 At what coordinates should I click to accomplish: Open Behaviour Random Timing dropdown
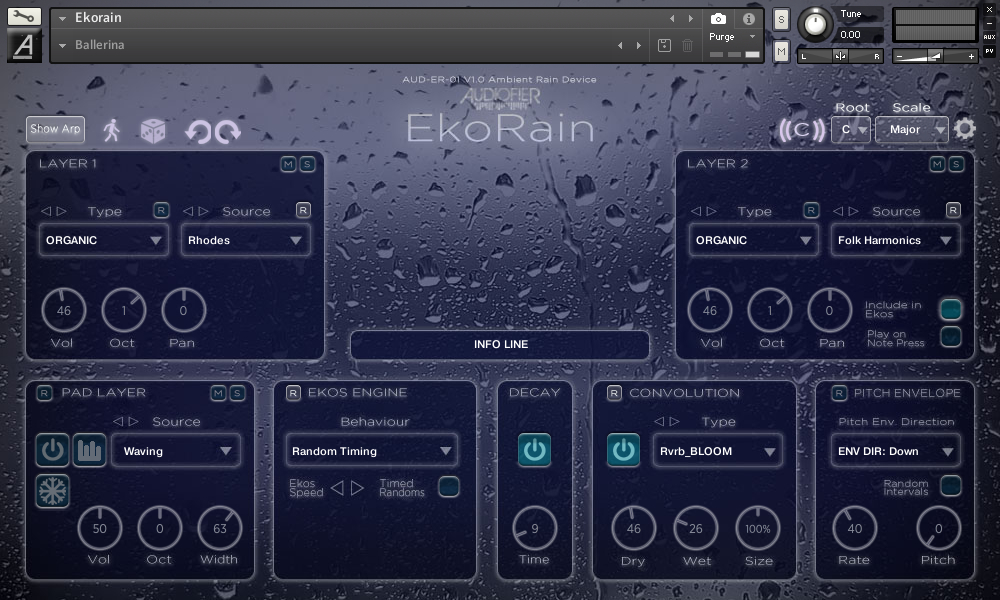click(x=371, y=451)
